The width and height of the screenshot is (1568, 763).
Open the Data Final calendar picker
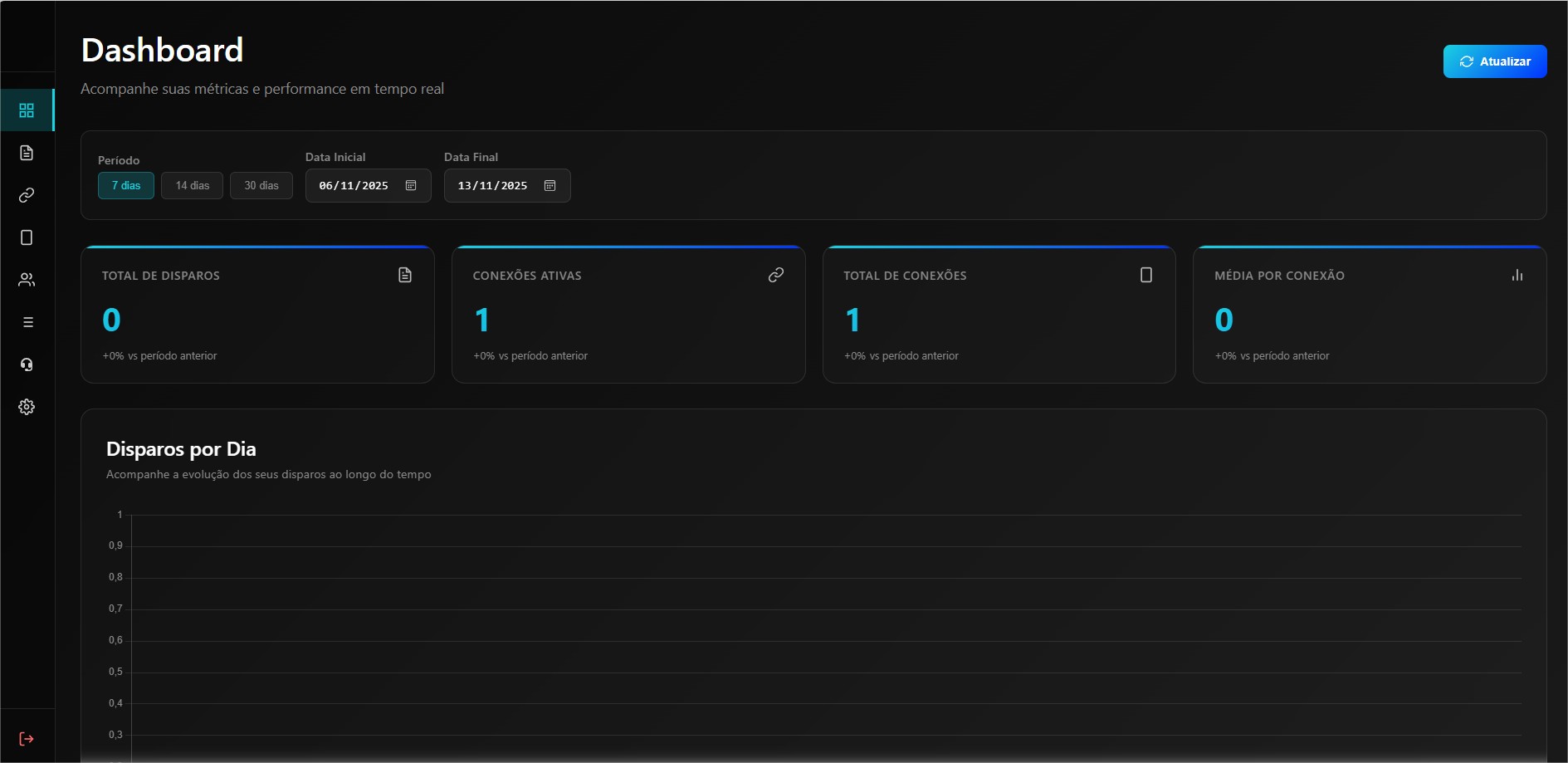click(x=550, y=186)
